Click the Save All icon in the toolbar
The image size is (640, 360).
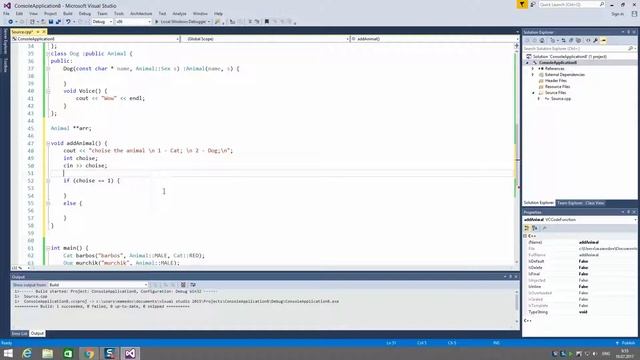click(x=58, y=22)
